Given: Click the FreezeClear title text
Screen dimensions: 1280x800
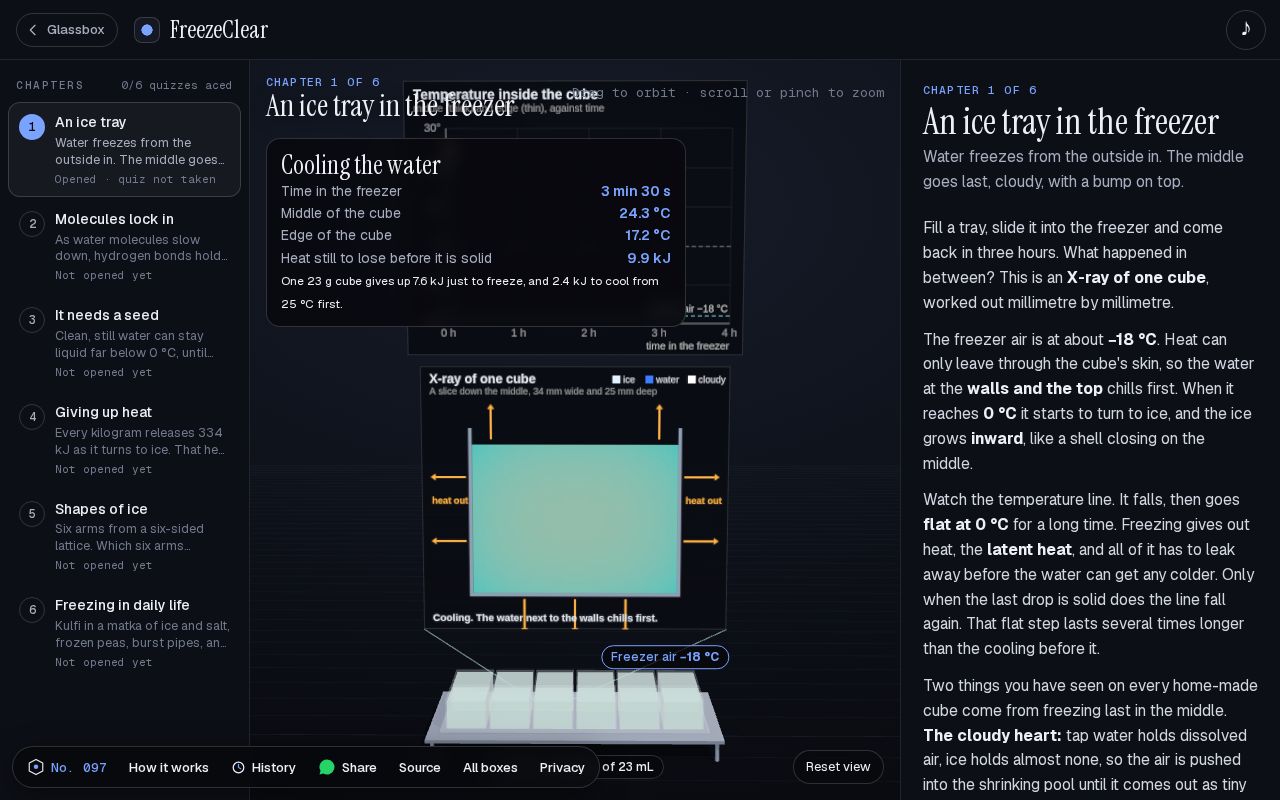Looking at the screenshot, I should tap(219, 30).
